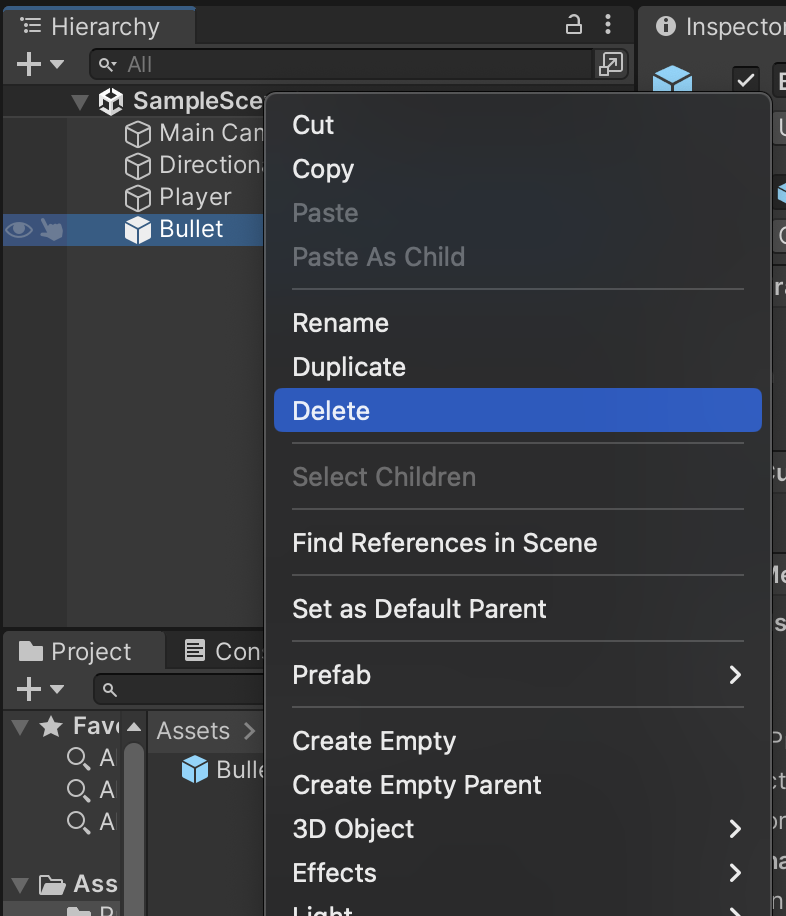Click the scene search window icon
This screenshot has height=916, width=786.
611,64
